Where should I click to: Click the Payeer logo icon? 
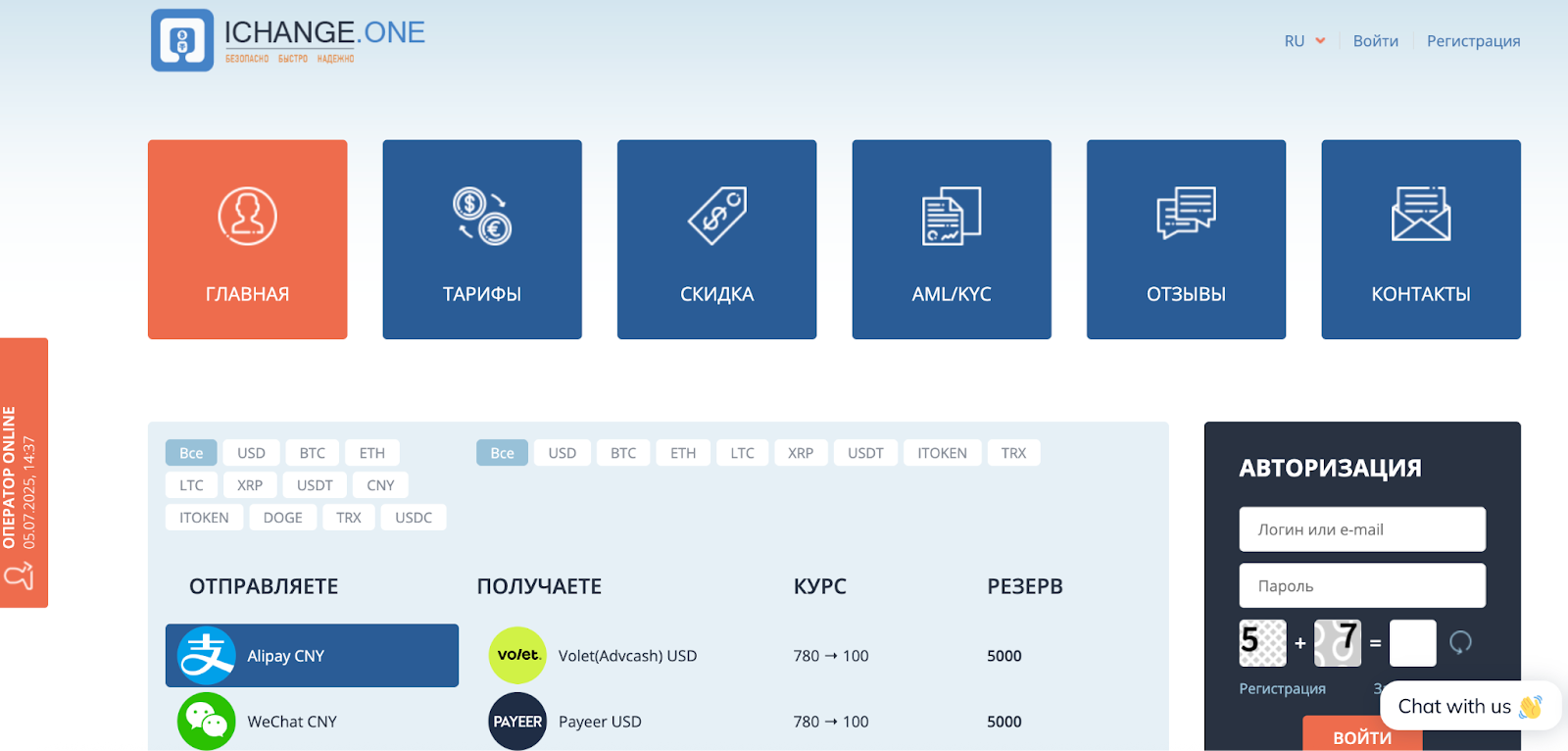point(517,722)
